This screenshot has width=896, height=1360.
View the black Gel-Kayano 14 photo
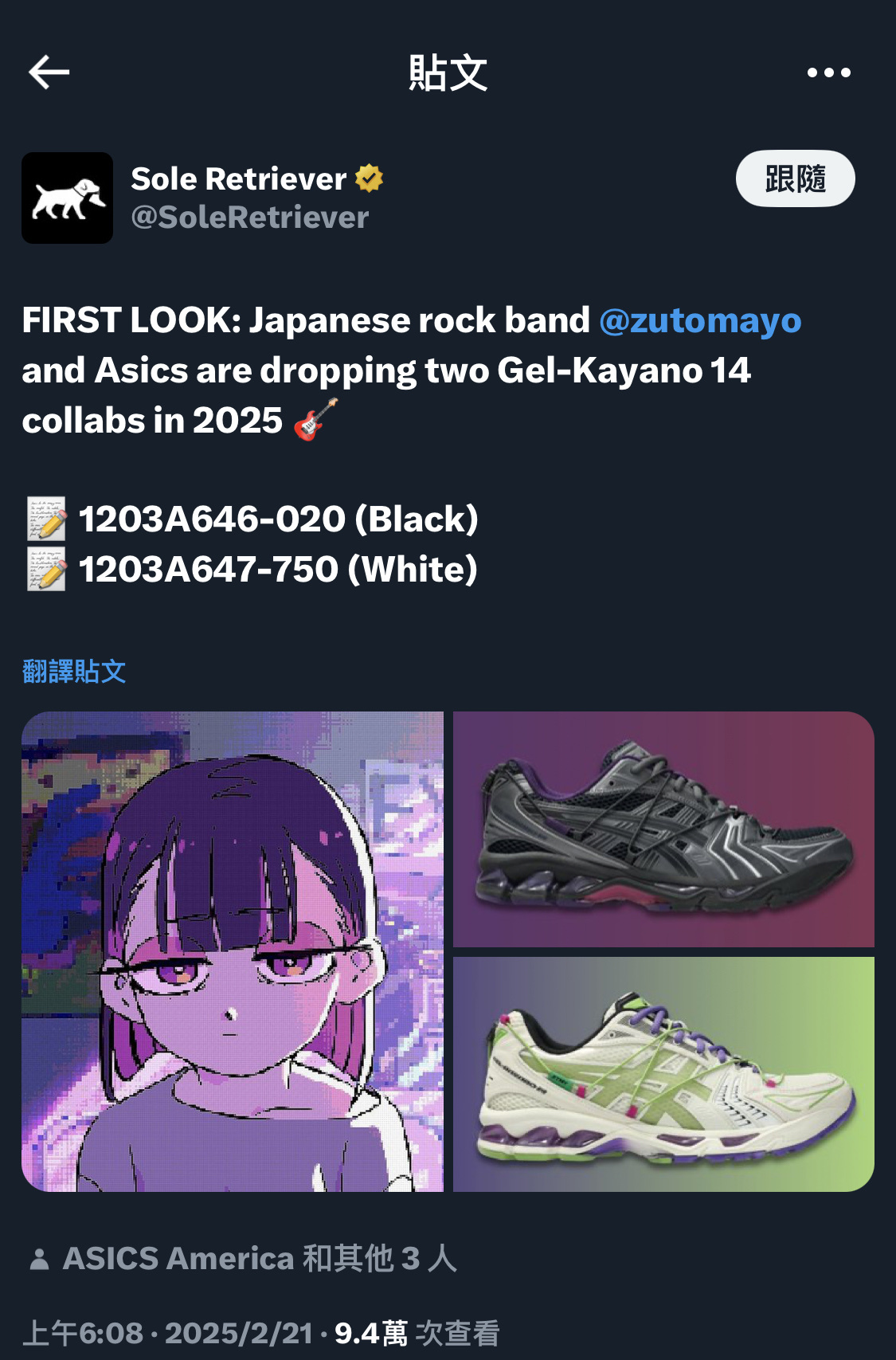(663, 829)
